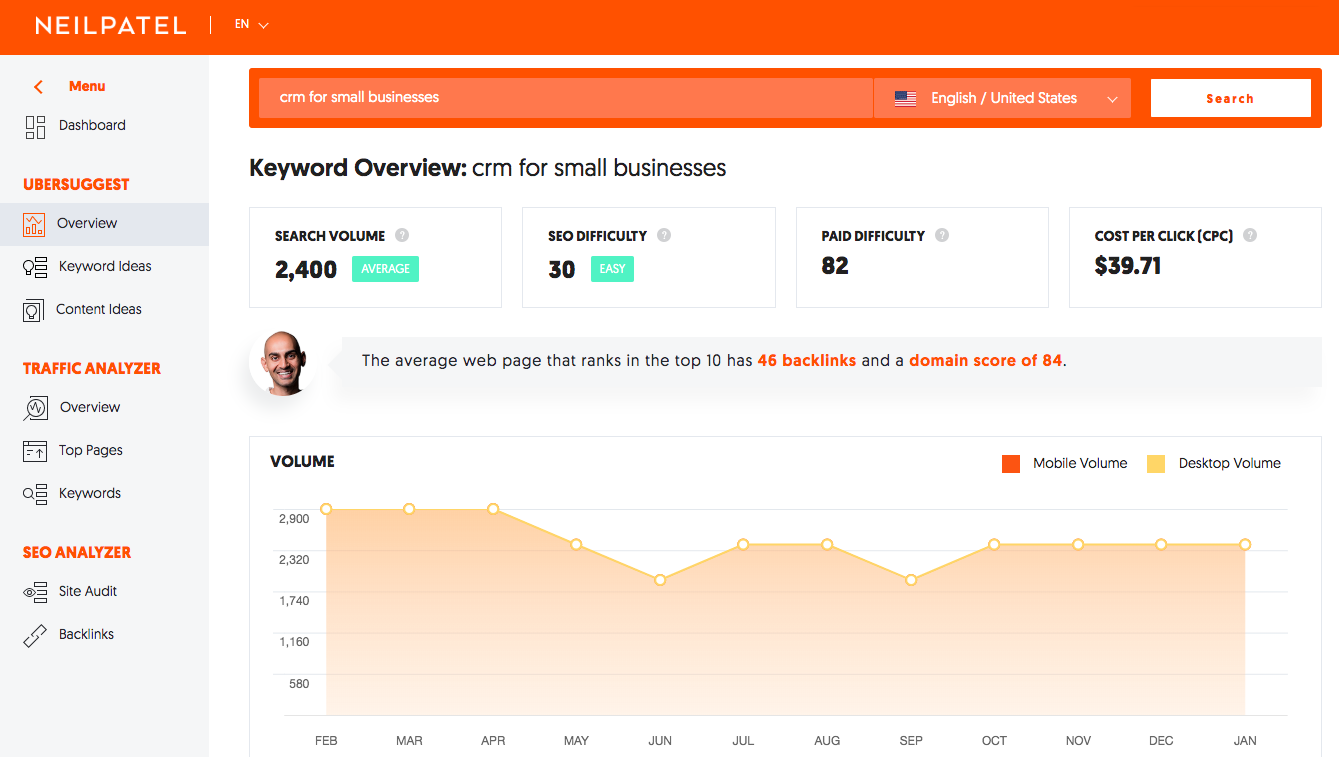Click the JUN data point on chart
The width and height of the screenshot is (1339, 757).
(660, 580)
